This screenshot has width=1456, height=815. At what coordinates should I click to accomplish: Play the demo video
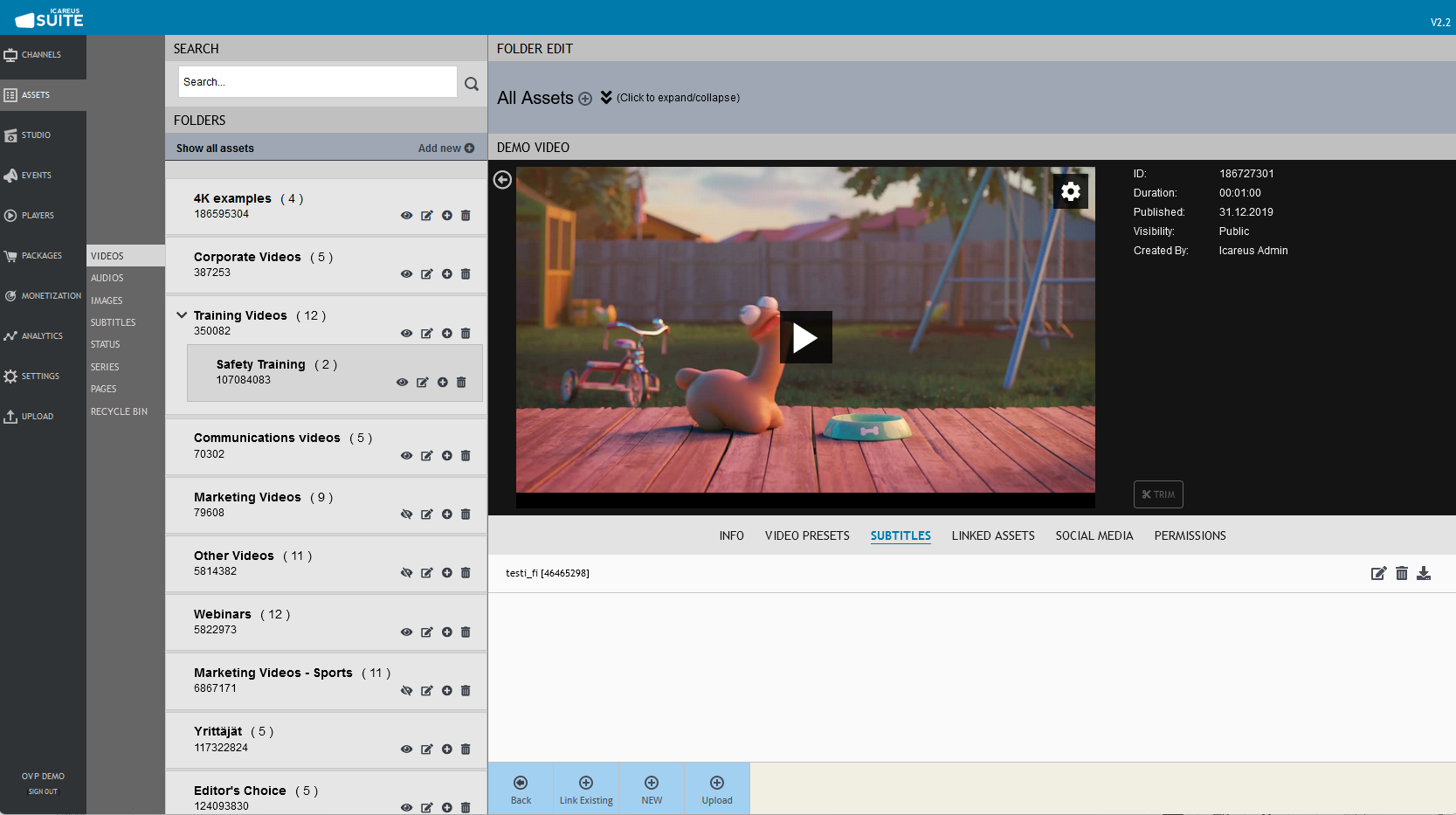(805, 337)
